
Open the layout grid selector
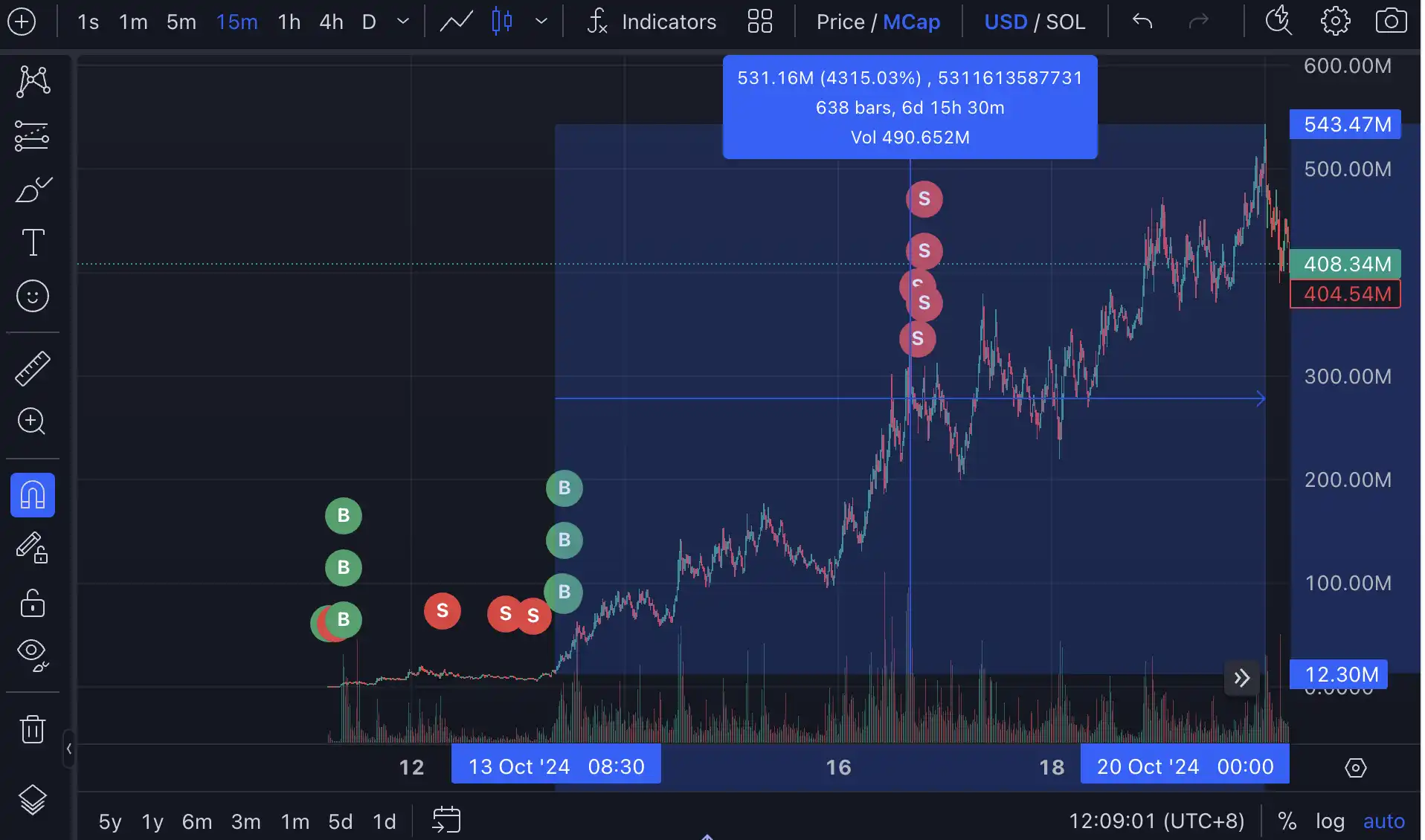(759, 22)
